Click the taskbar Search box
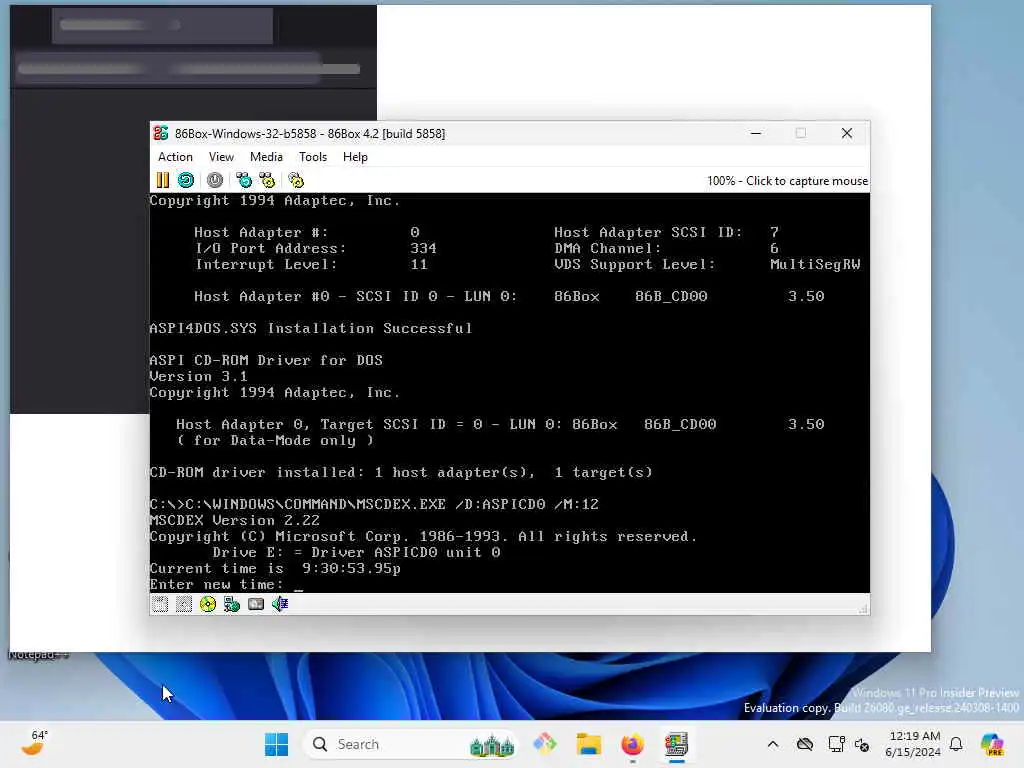The width and height of the screenshot is (1024, 768). [410, 744]
